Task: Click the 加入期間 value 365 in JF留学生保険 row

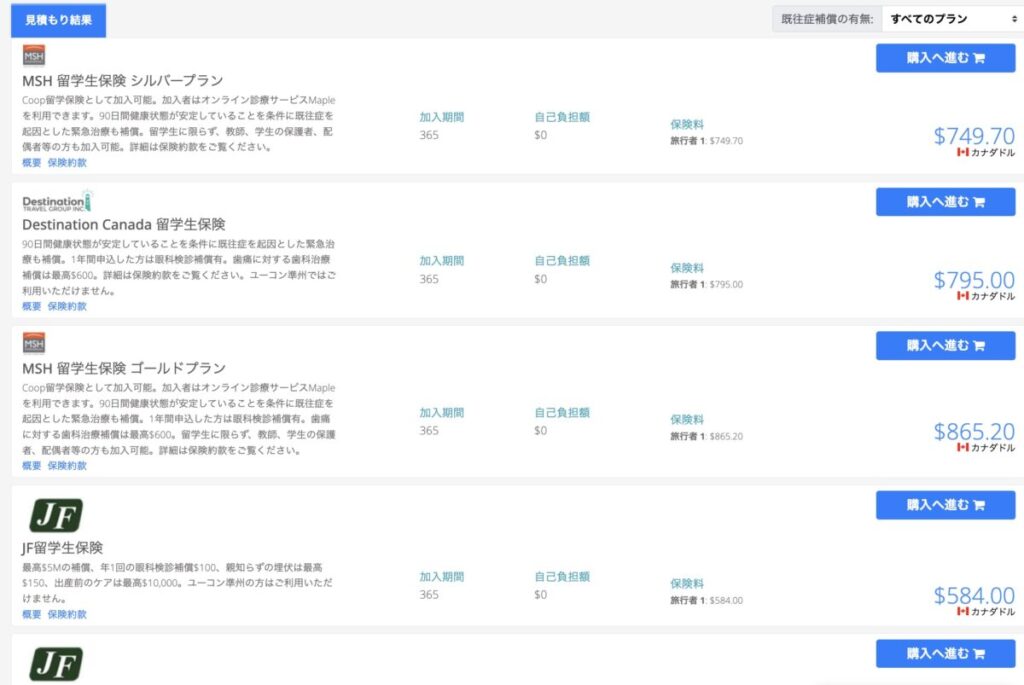Action: click(429, 595)
